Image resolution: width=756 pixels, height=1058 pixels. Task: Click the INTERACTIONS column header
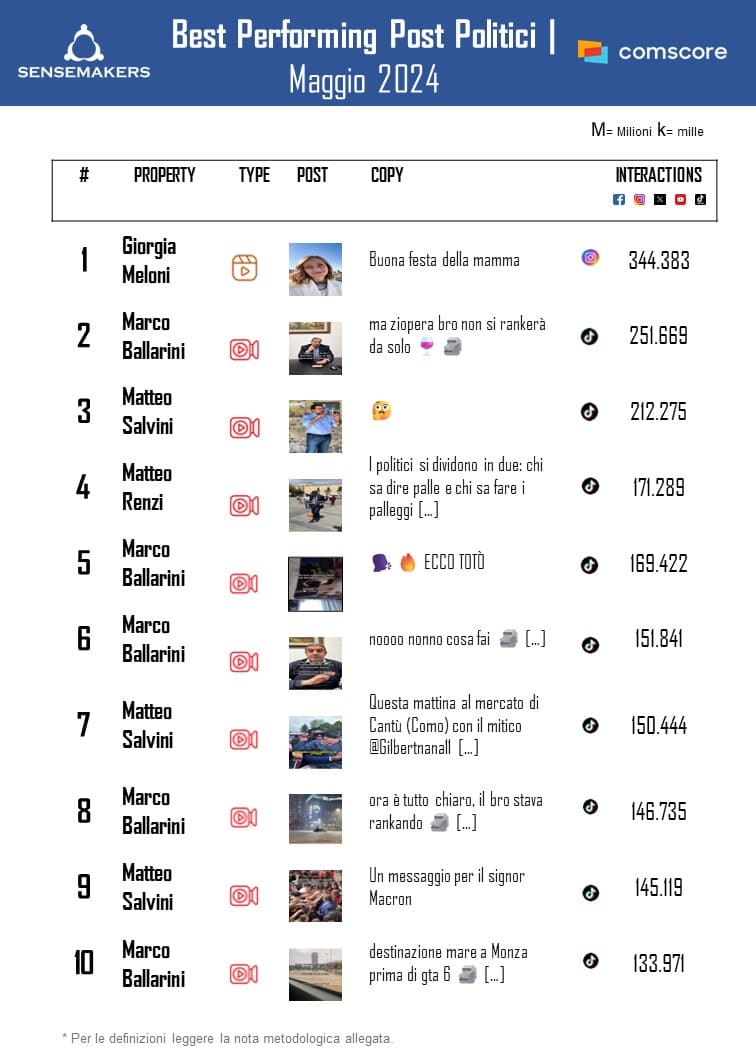pyautogui.click(x=658, y=175)
